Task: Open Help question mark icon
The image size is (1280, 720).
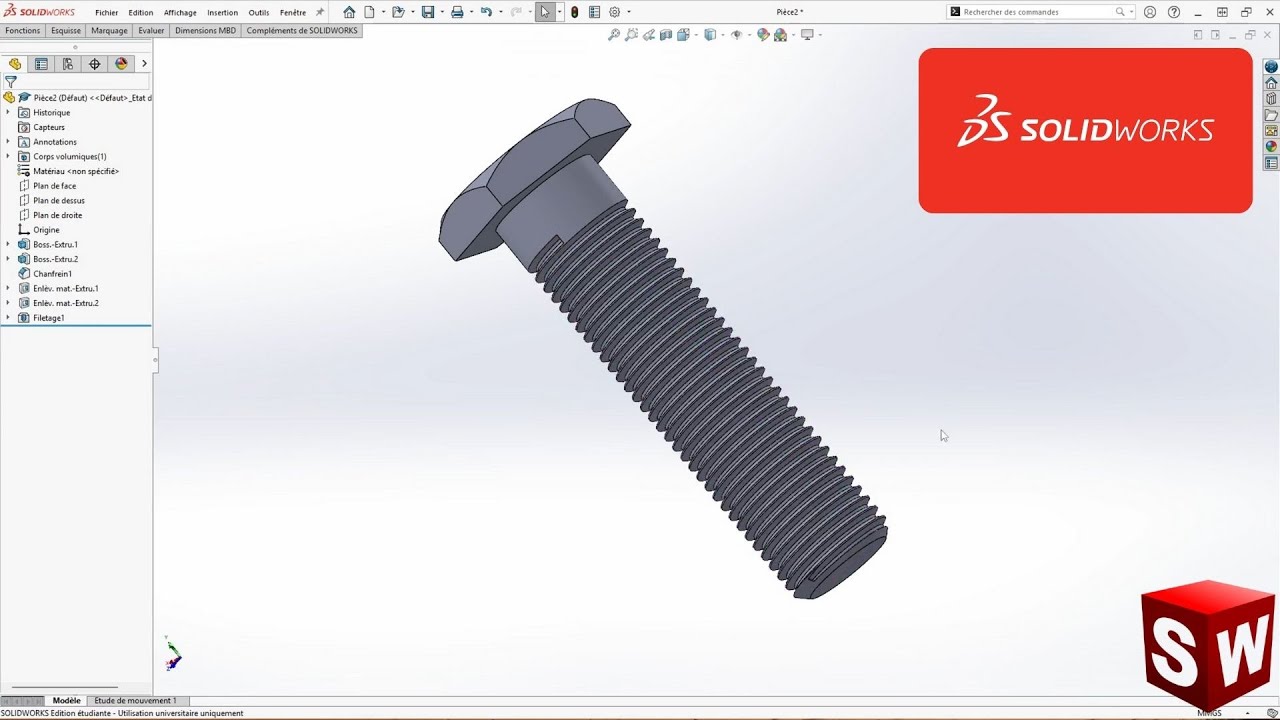Action: click(1174, 12)
